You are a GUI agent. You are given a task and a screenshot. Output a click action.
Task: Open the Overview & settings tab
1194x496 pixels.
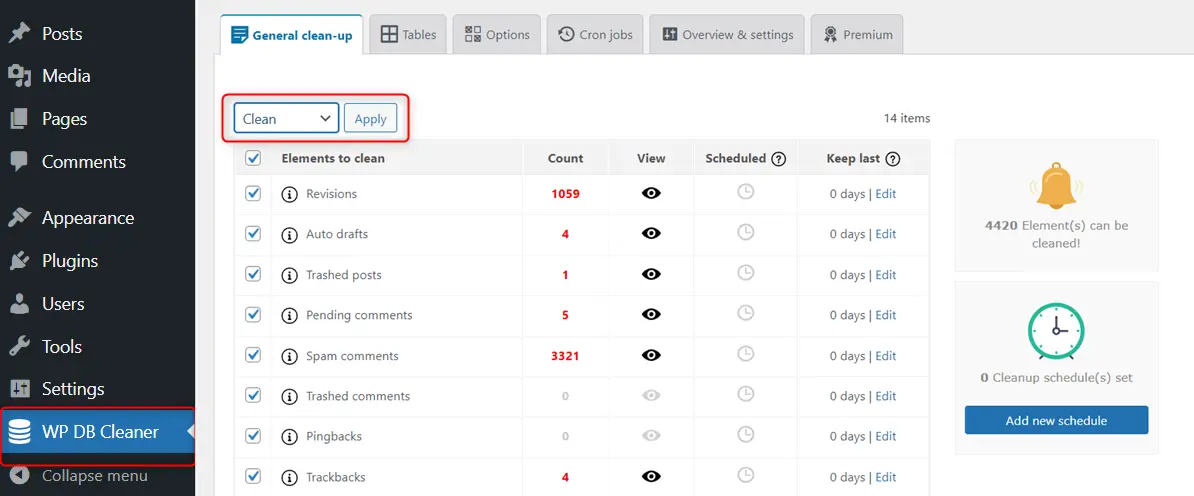coord(727,34)
